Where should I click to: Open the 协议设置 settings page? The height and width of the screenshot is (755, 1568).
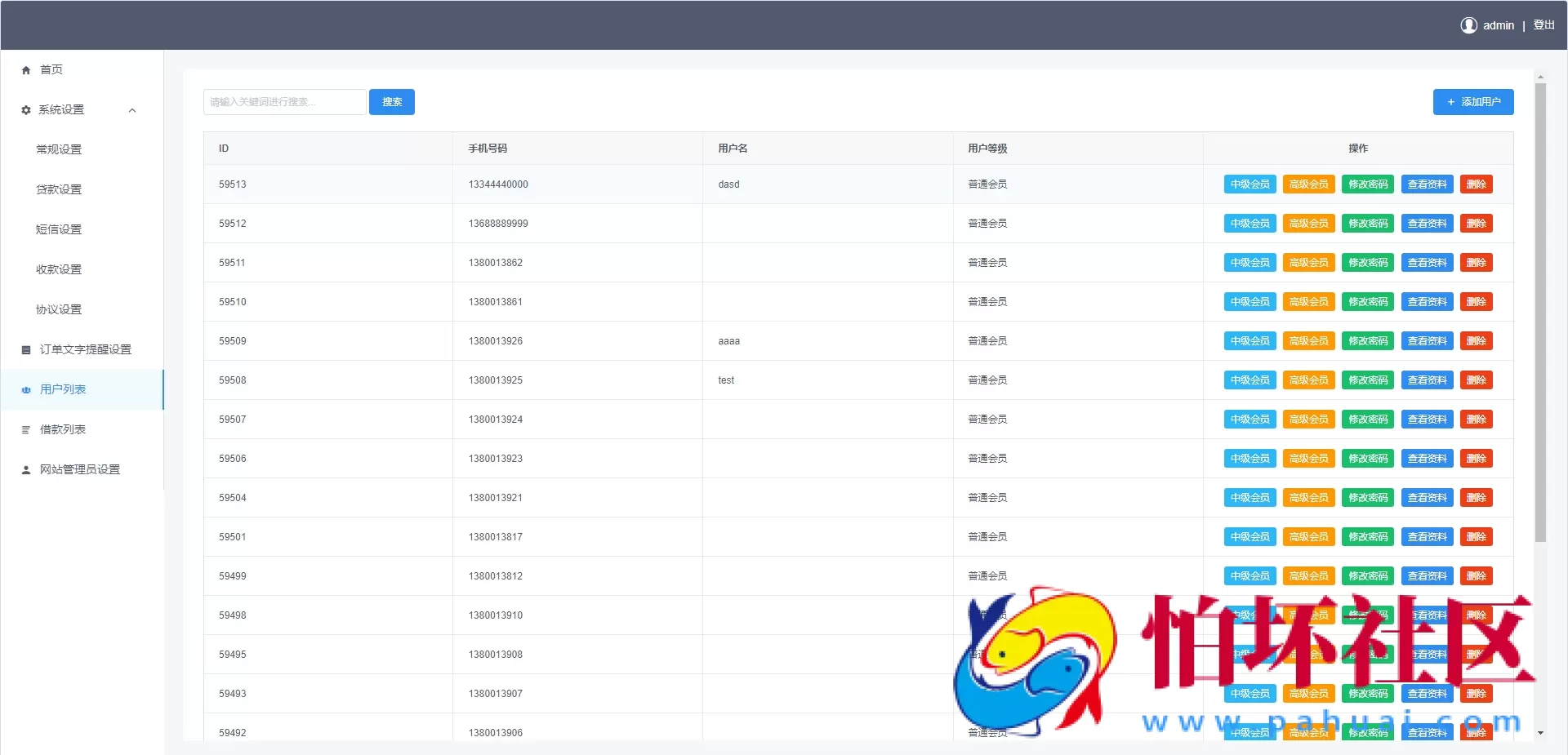[57, 309]
